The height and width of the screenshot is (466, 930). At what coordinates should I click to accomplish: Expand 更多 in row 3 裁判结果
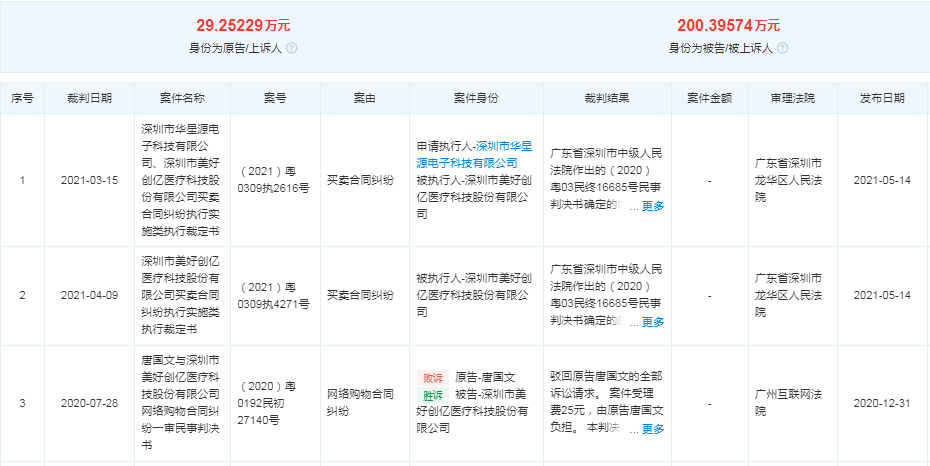click(653, 429)
